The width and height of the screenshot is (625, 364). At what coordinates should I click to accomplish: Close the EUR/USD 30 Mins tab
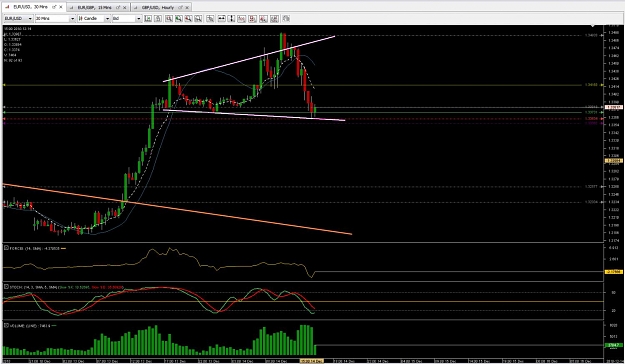(x=61, y=7)
